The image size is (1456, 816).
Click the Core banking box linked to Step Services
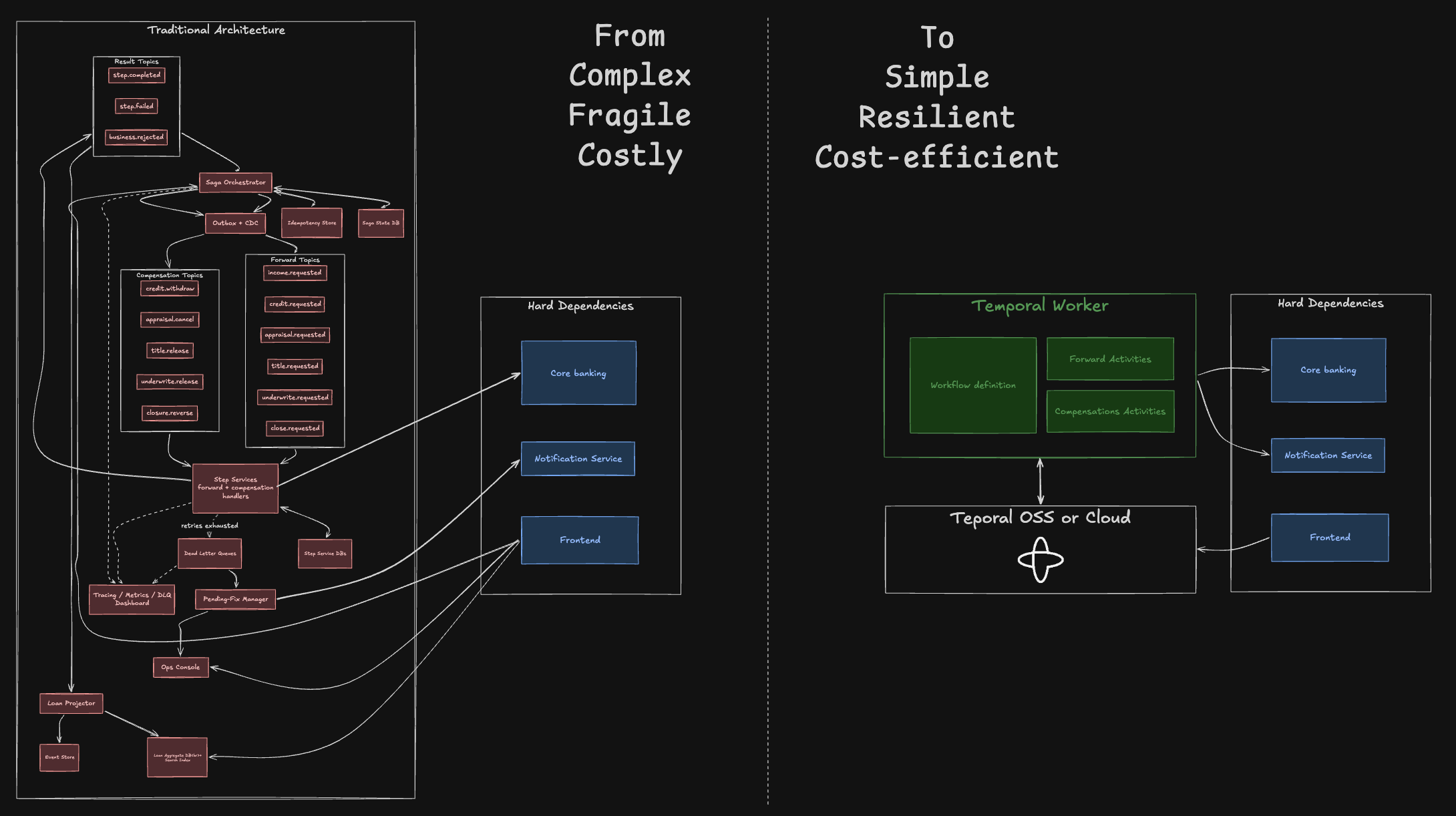click(578, 373)
